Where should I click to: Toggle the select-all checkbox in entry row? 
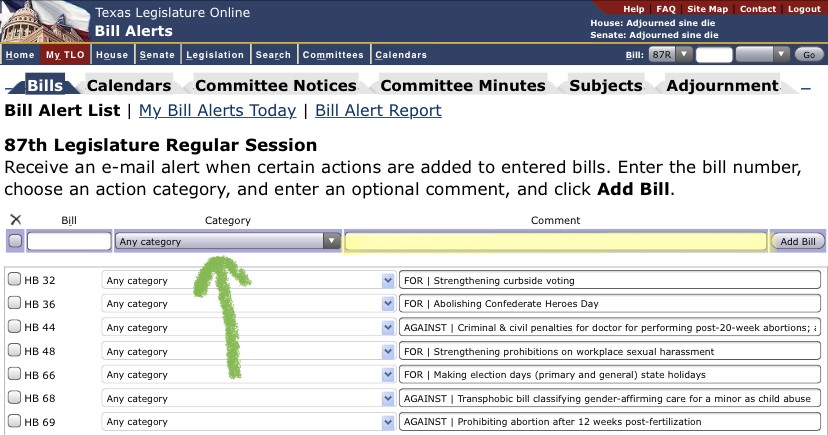tap(15, 241)
